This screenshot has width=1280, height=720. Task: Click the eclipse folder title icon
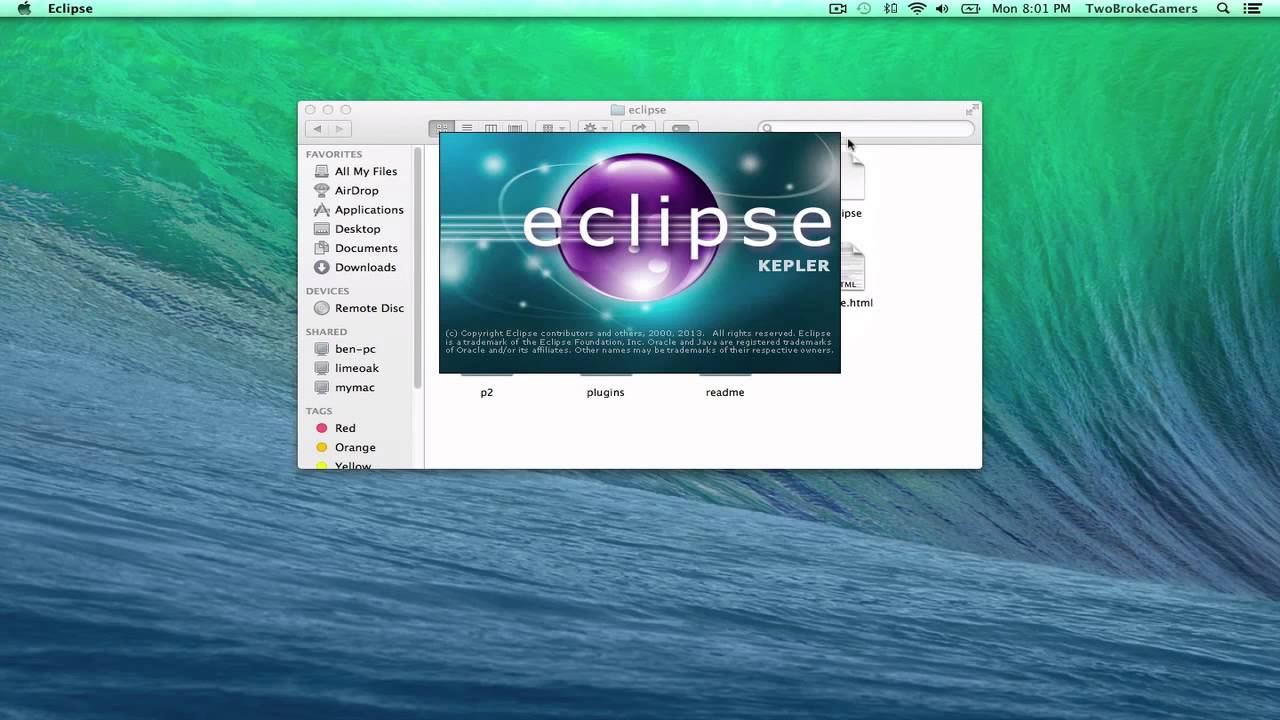pos(617,110)
